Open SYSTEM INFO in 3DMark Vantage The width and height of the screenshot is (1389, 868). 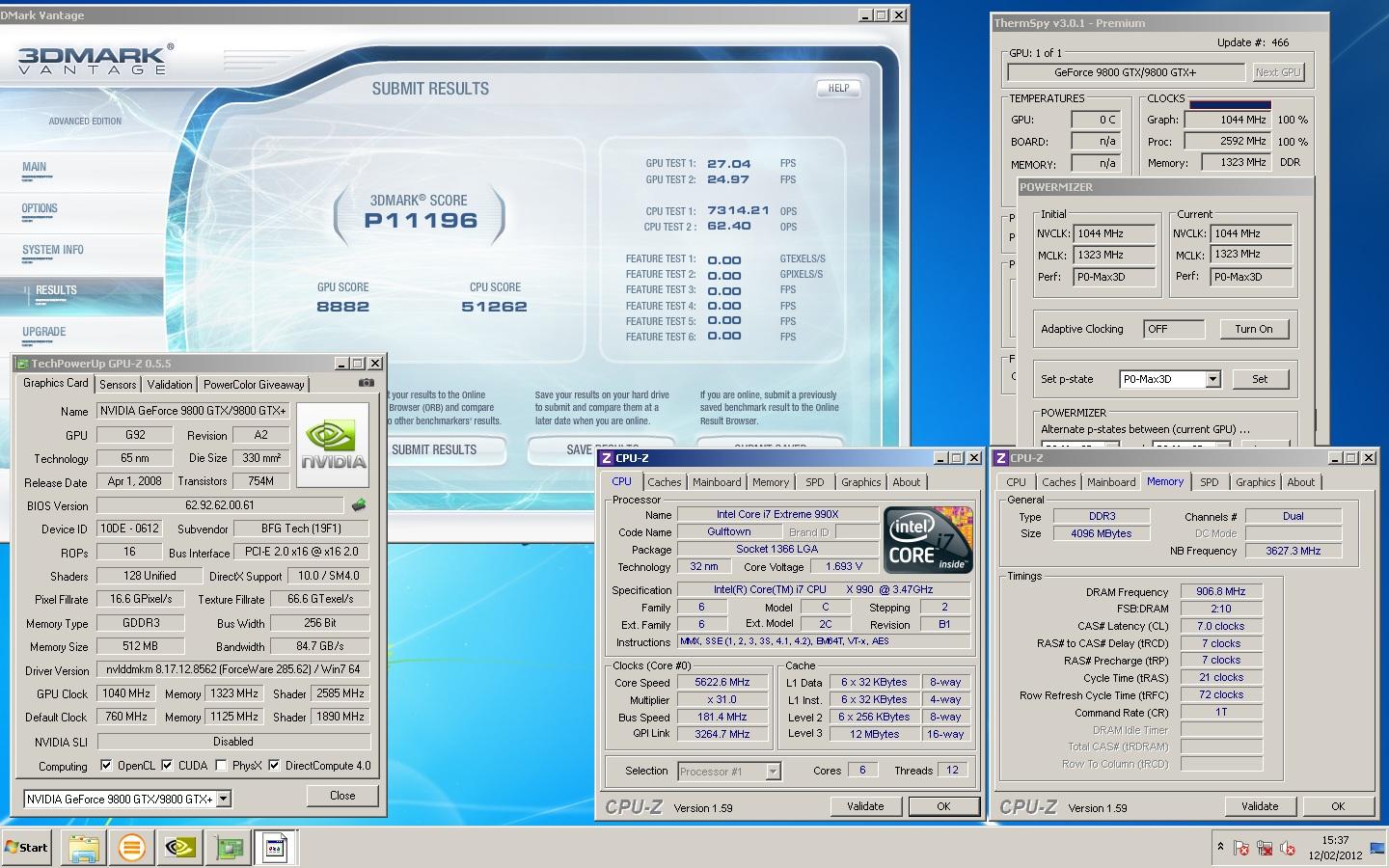click(53, 251)
